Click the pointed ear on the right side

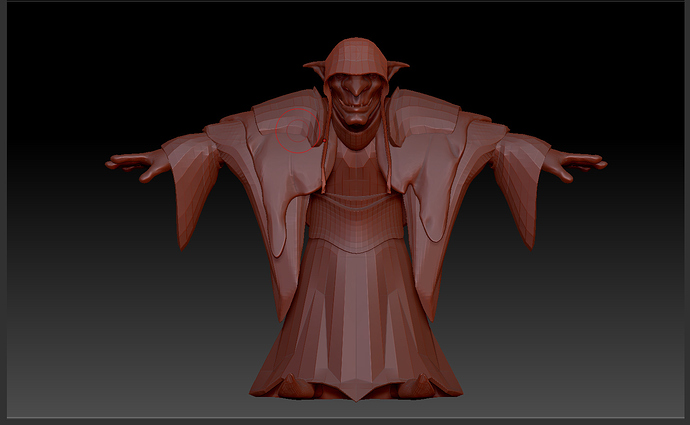point(397,68)
